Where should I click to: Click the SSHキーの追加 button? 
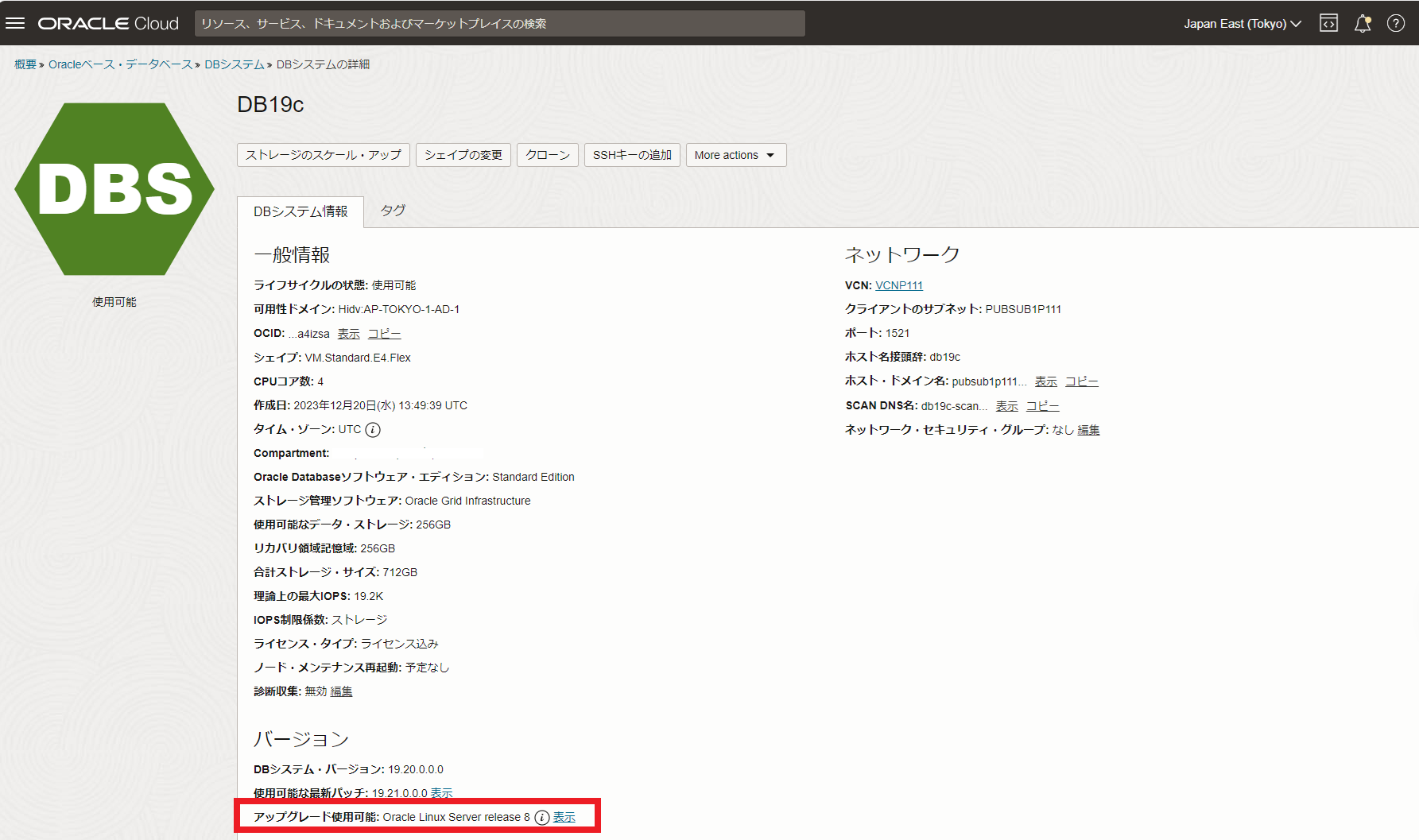coord(633,155)
